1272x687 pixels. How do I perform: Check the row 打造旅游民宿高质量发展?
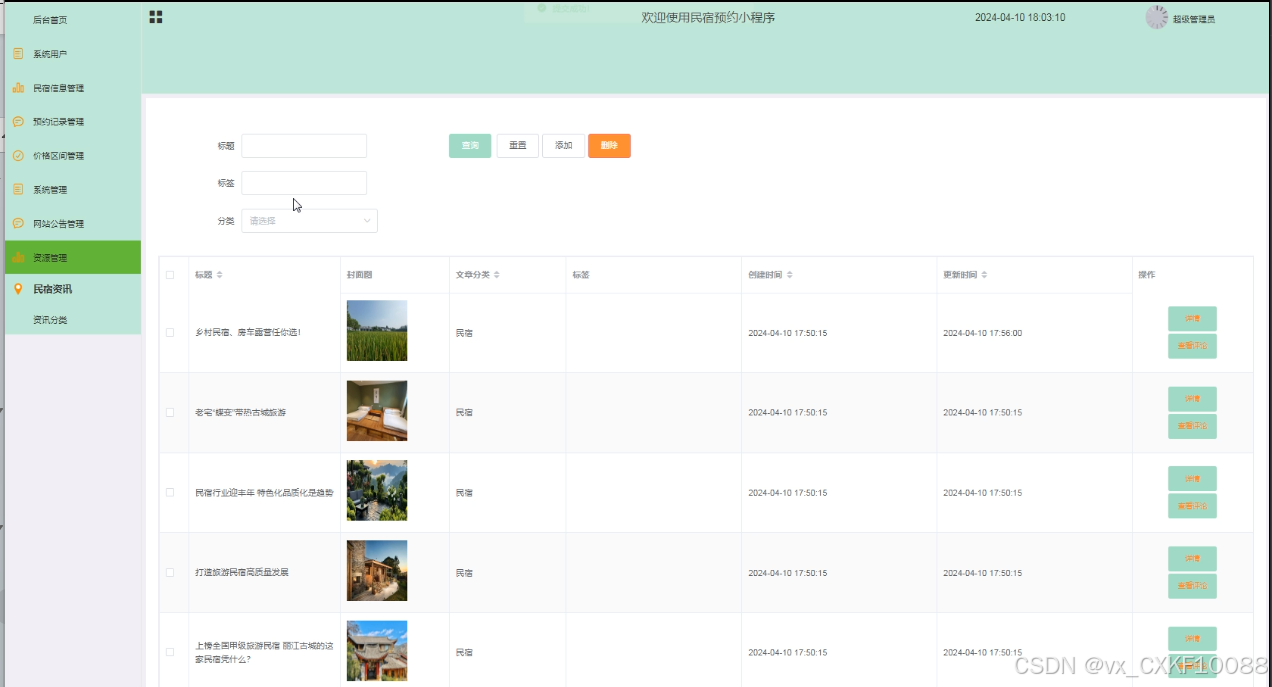click(x=170, y=572)
